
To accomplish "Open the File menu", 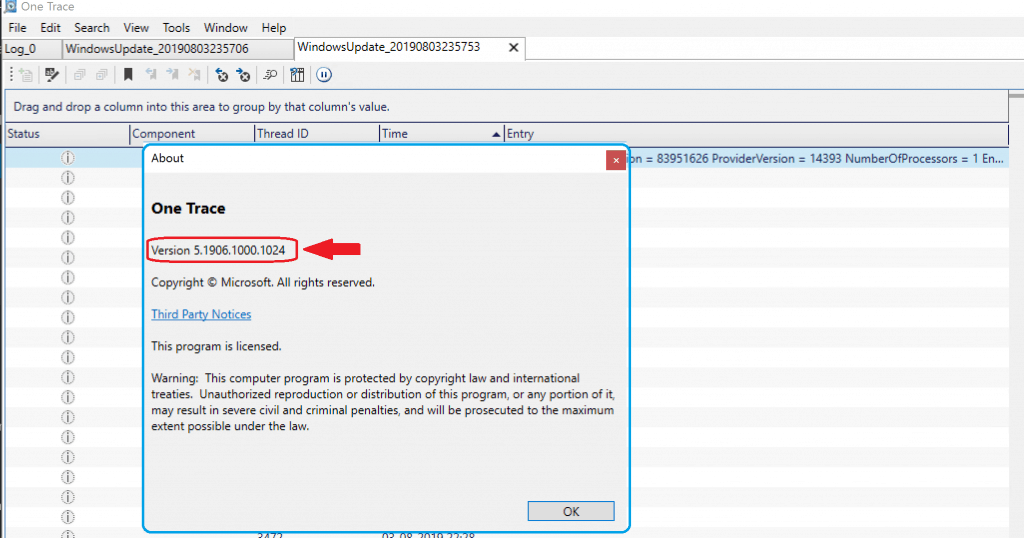I will pos(17,27).
